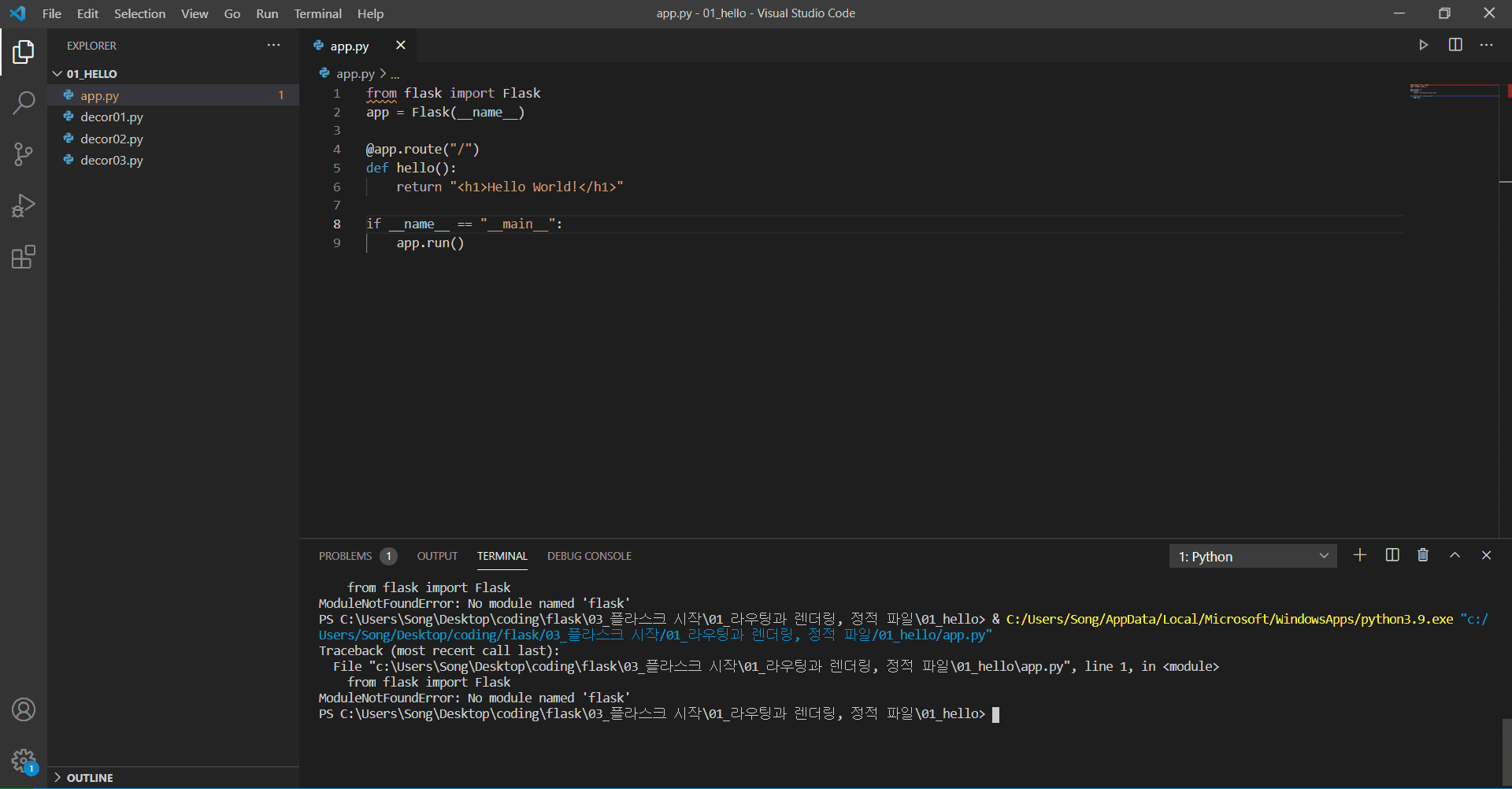Click the code minimap overview
The width and height of the screenshot is (1512, 789).
(1454, 91)
